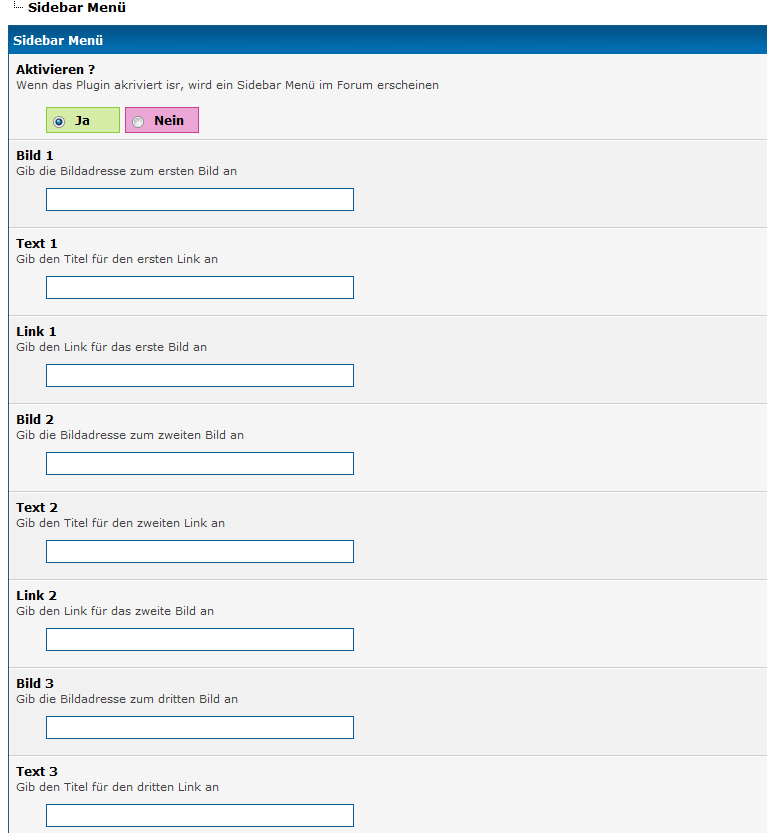Click description 'Gib den Titel für den dritten Link an'
The image size is (767, 833).
tap(117, 787)
